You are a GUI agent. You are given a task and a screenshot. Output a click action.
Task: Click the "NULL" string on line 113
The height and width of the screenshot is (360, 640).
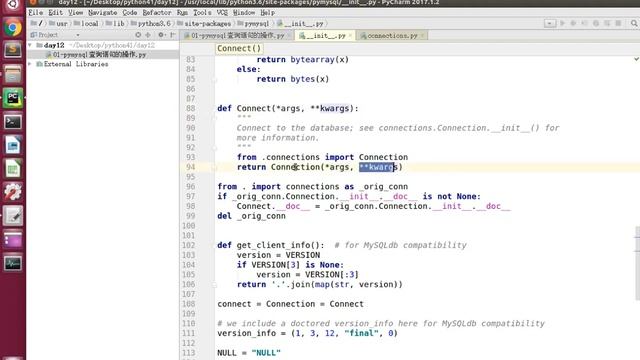click(x=266, y=353)
